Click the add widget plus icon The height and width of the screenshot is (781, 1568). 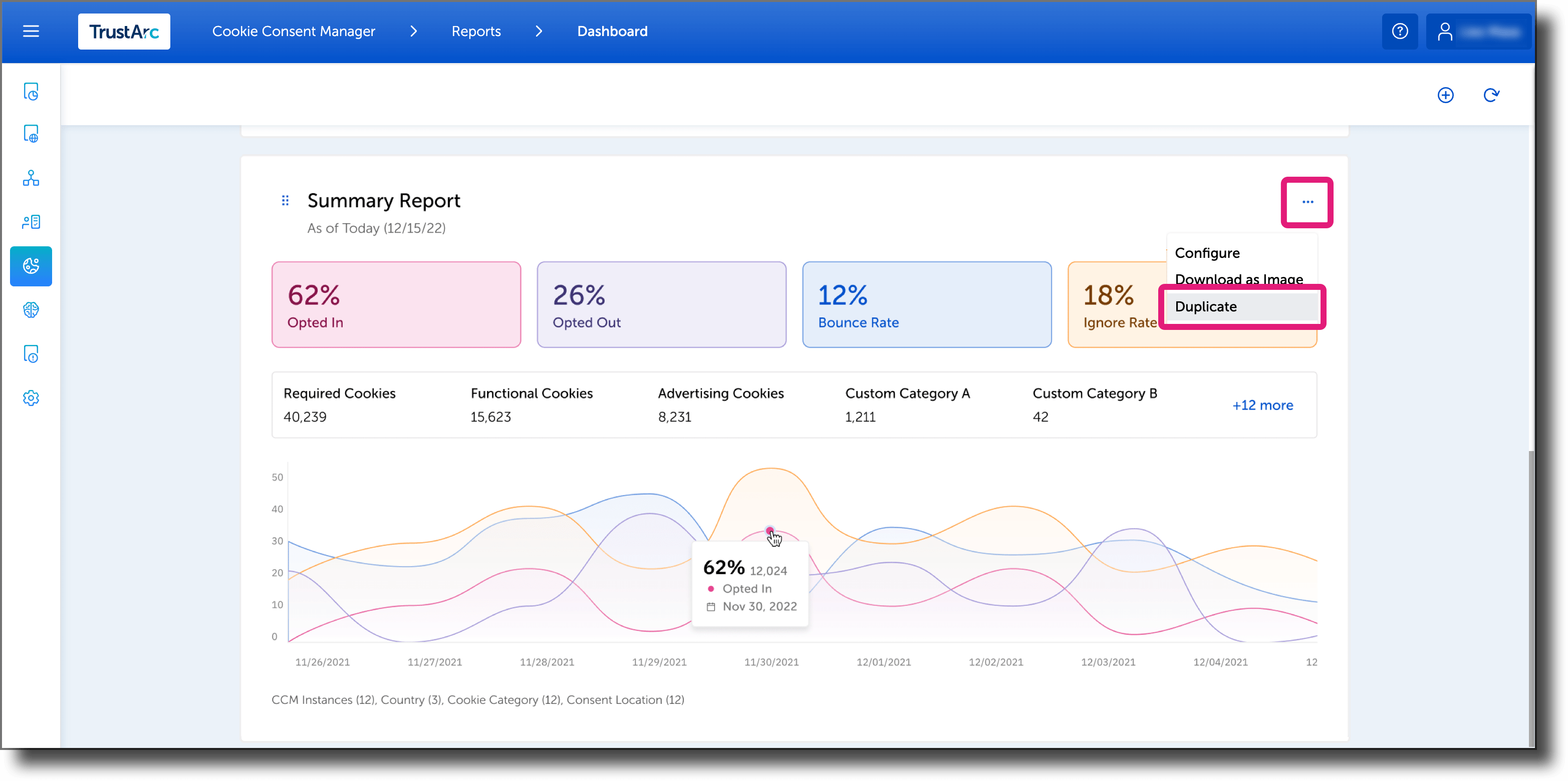click(1446, 95)
